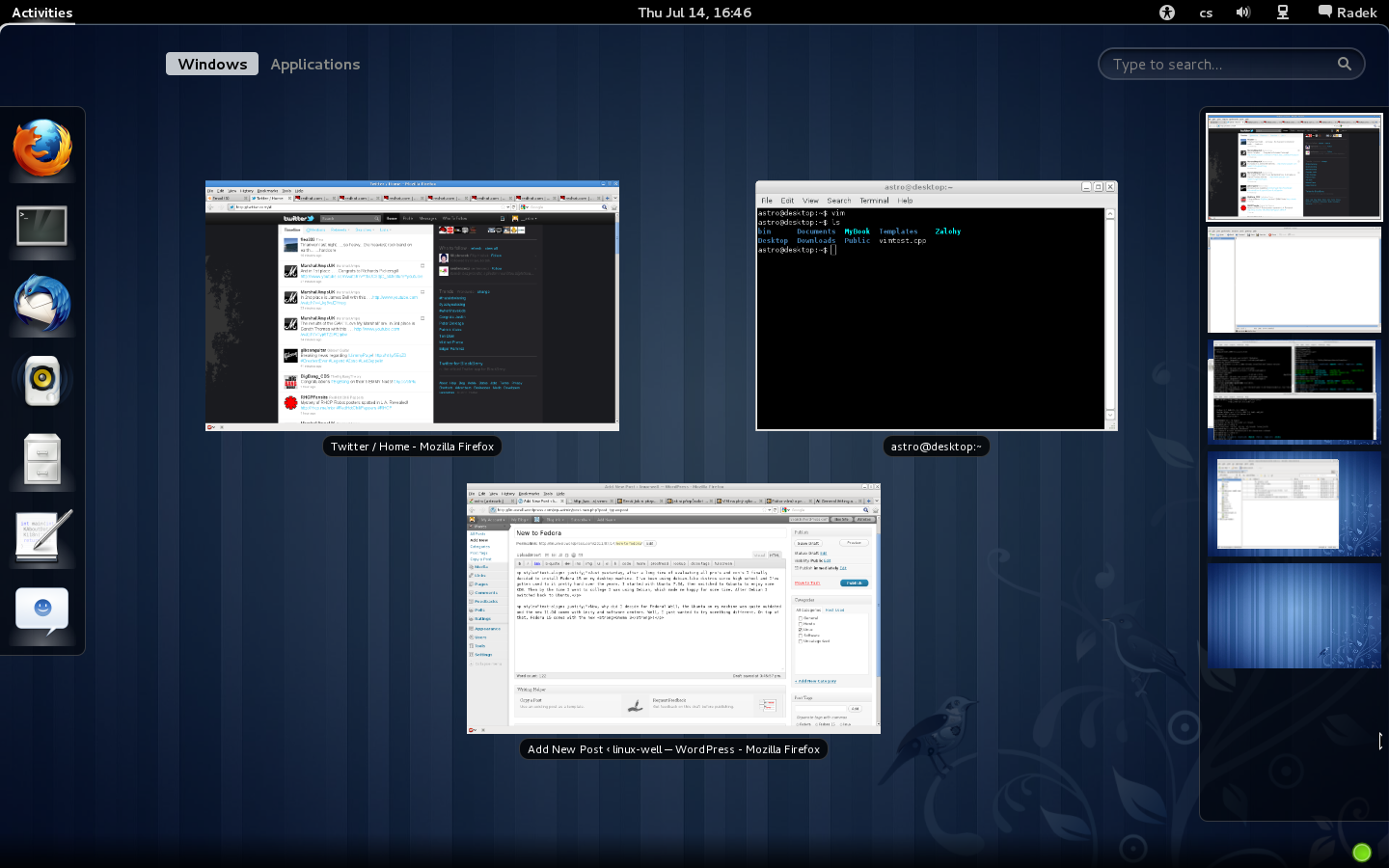The width and height of the screenshot is (1389, 868).
Task: Open the music player from the dock
Action: 41,380
